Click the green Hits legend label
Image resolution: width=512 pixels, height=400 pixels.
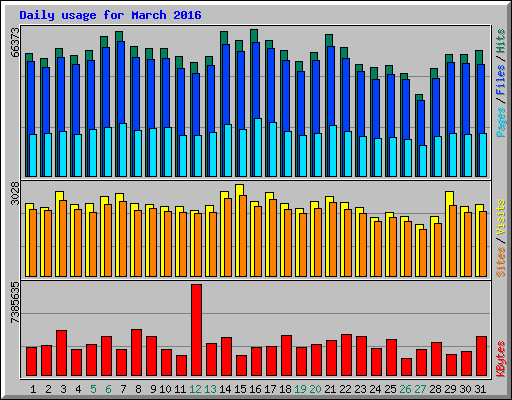501,41
